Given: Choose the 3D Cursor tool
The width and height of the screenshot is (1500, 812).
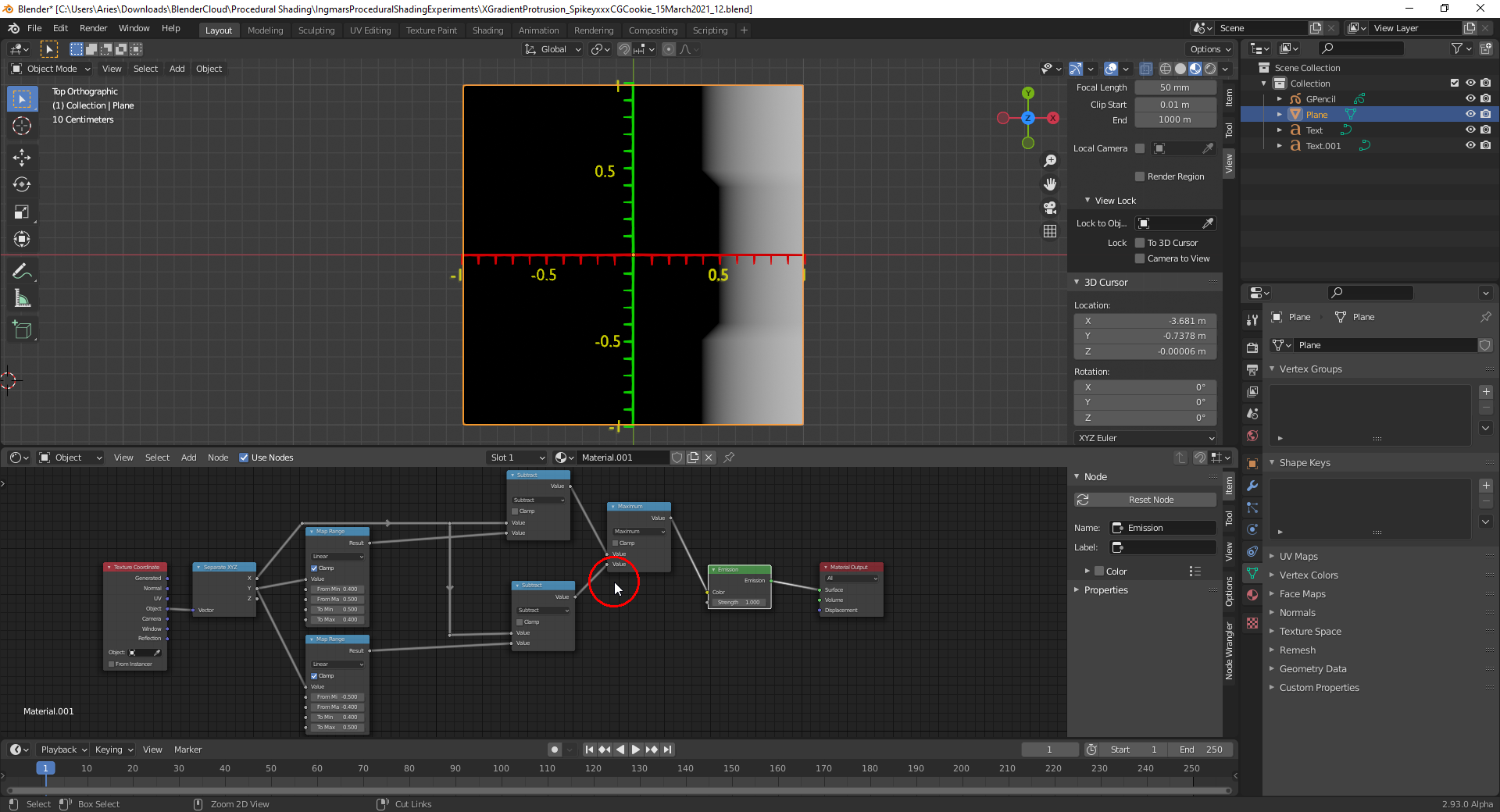Looking at the screenshot, I should coord(22,126).
